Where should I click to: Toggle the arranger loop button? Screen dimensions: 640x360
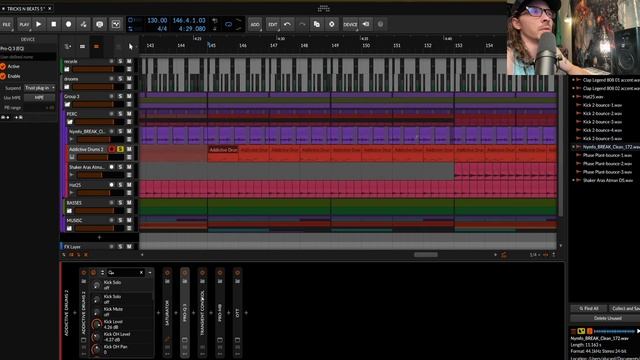click(x=229, y=24)
